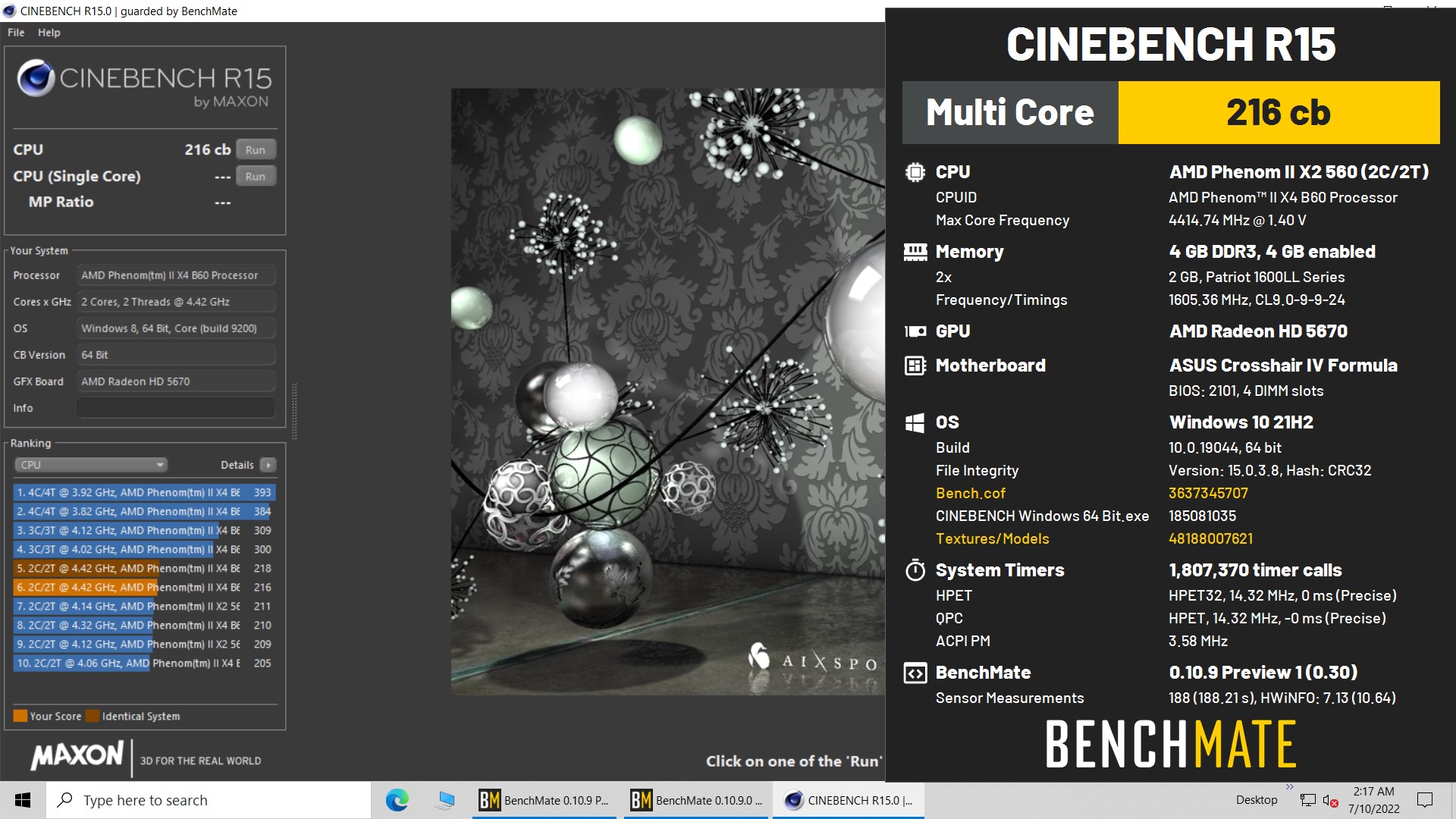Click the AMD Phenom II X2 560 heading
The image size is (1456, 819).
tap(1298, 172)
